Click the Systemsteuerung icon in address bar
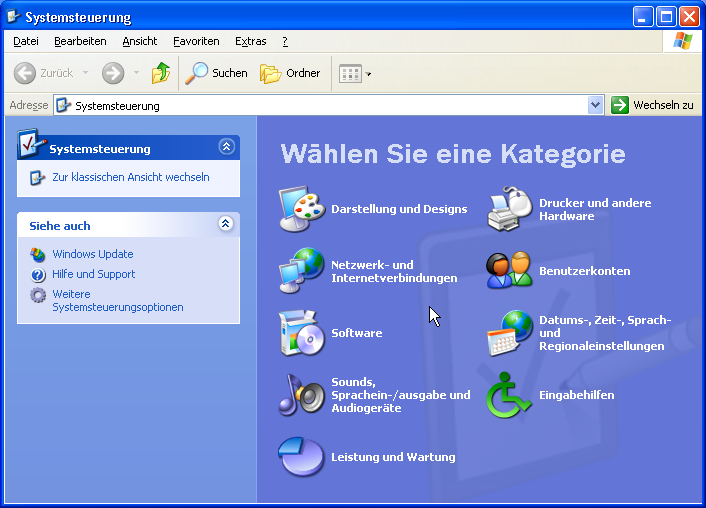The width and height of the screenshot is (706, 508). point(63,105)
